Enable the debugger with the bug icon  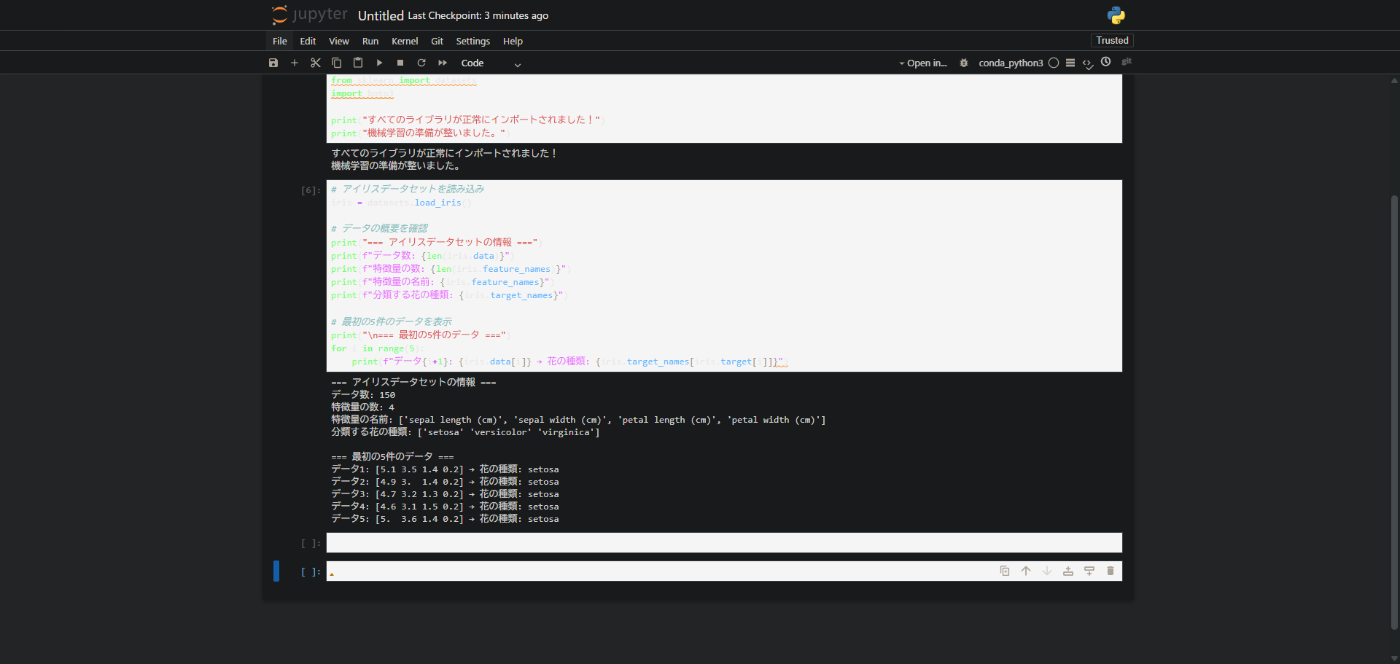click(964, 63)
